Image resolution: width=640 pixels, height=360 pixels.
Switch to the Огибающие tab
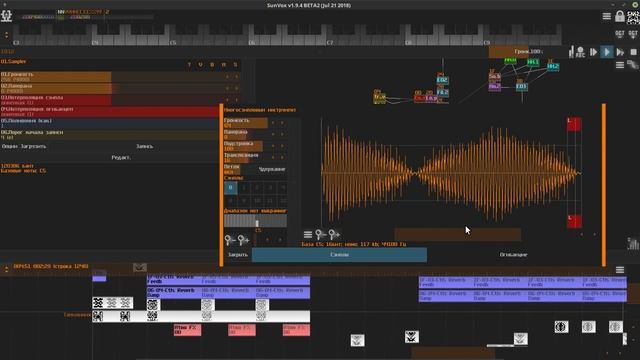513,254
